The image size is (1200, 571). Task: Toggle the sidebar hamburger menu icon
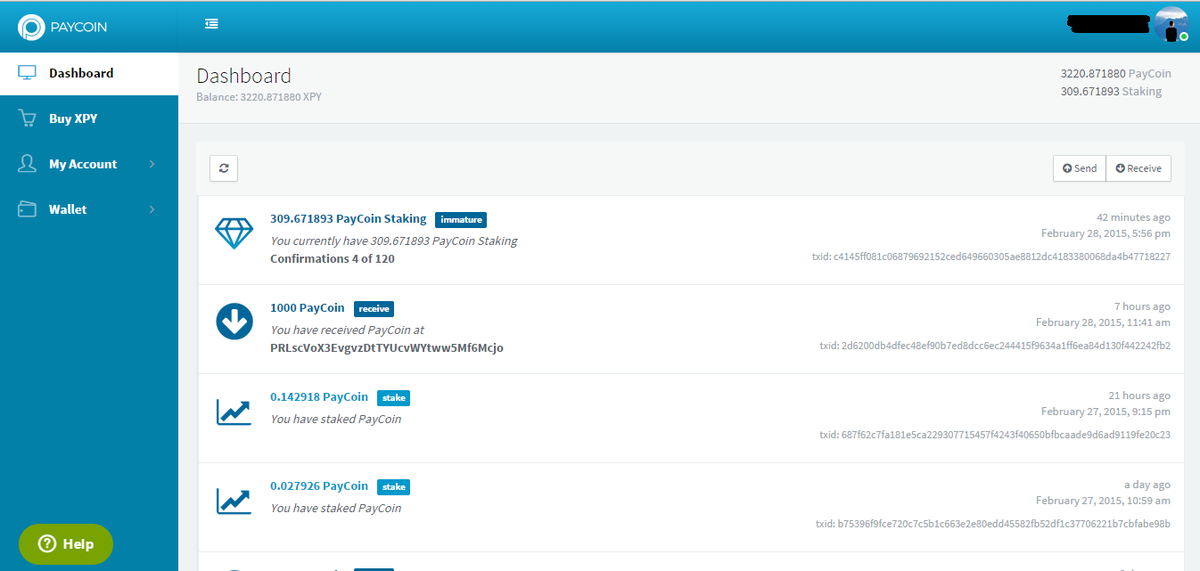[212, 24]
